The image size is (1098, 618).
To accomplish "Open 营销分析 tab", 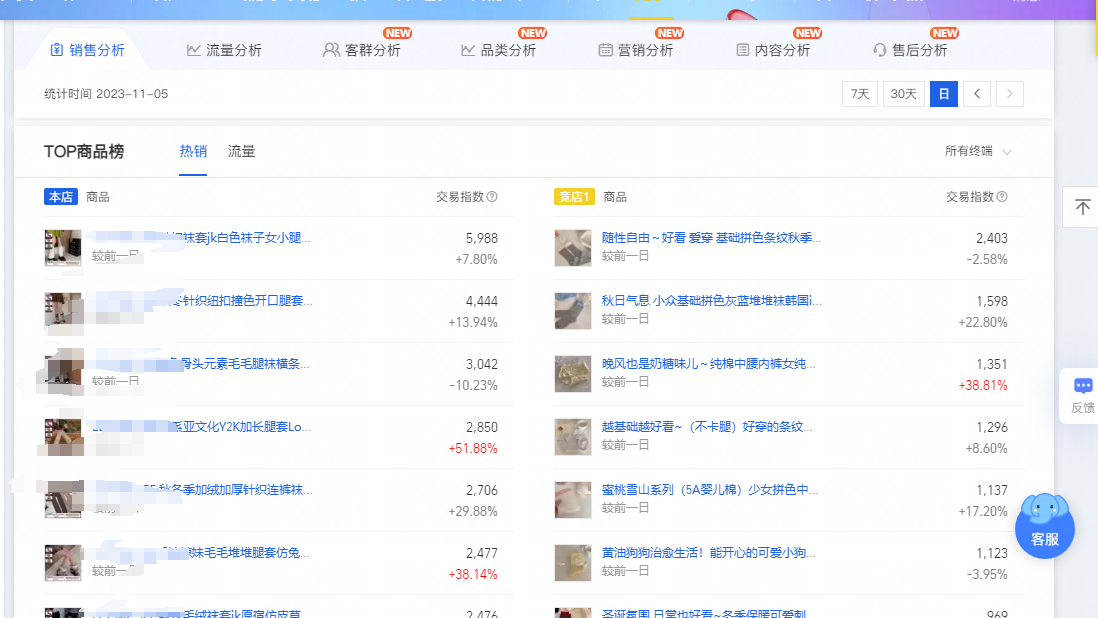I will click(636, 50).
